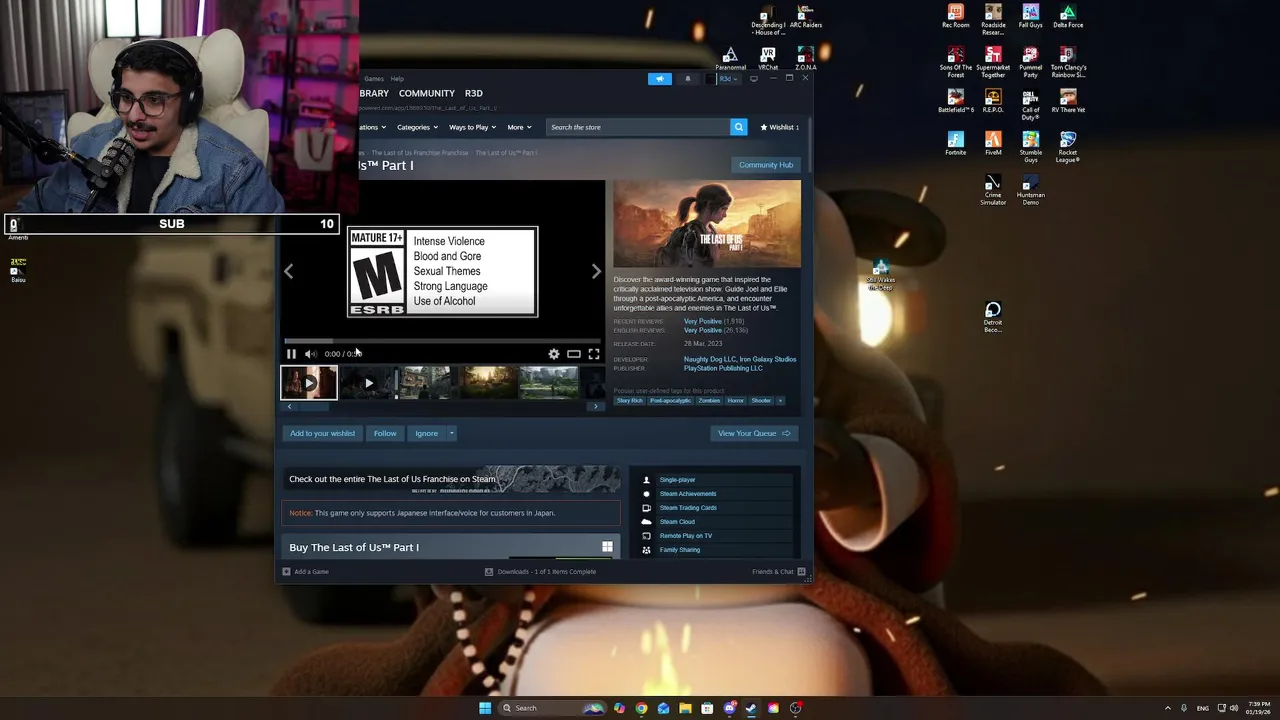Open the Zombies tag
The height and width of the screenshot is (720, 1280).
click(709, 400)
